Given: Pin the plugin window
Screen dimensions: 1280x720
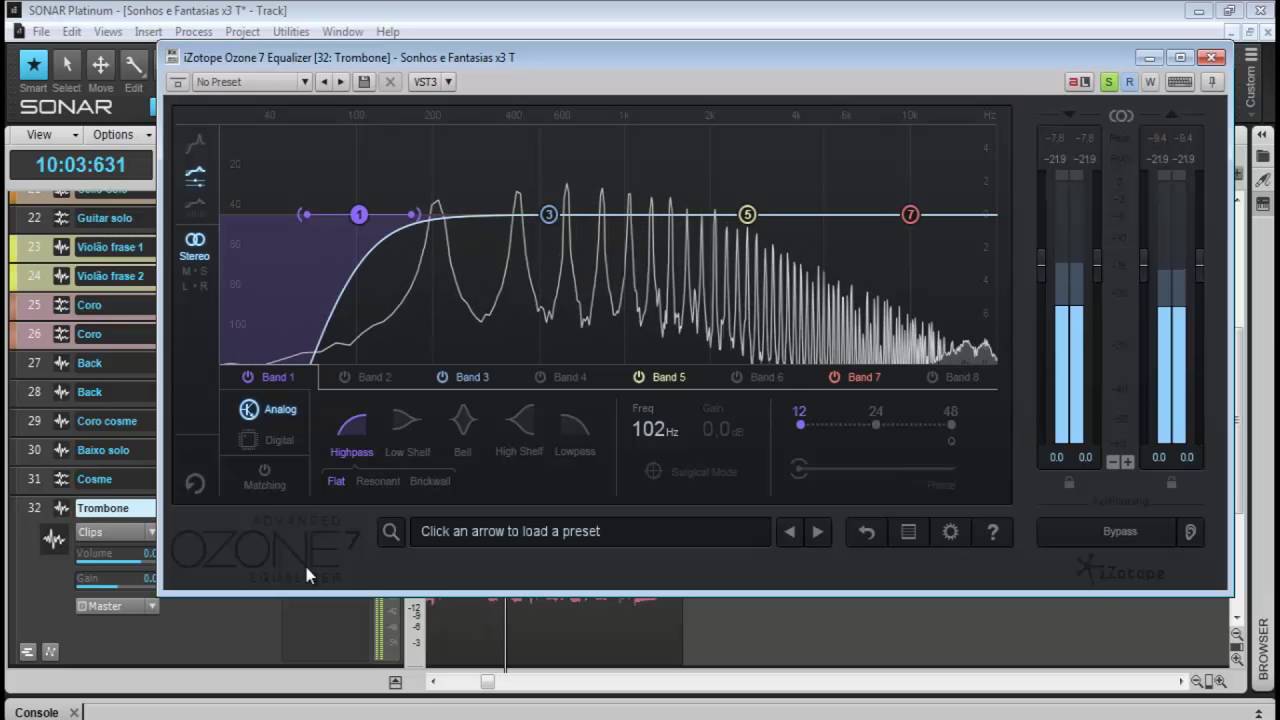Looking at the screenshot, I should pyautogui.click(x=1212, y=82).
